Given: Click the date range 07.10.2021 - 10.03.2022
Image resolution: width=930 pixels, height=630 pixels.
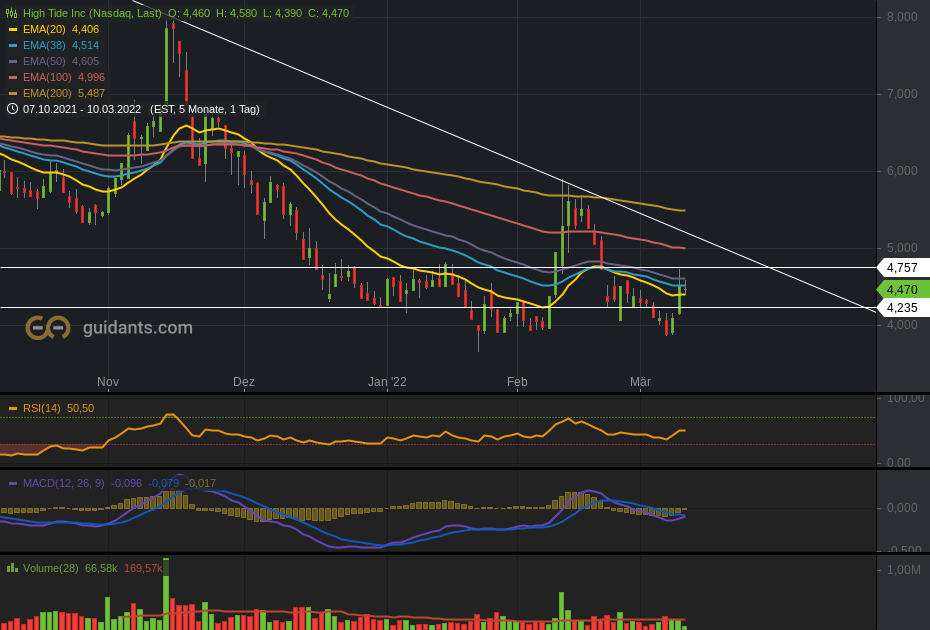Looking at the screenshot, I should 80,110.
